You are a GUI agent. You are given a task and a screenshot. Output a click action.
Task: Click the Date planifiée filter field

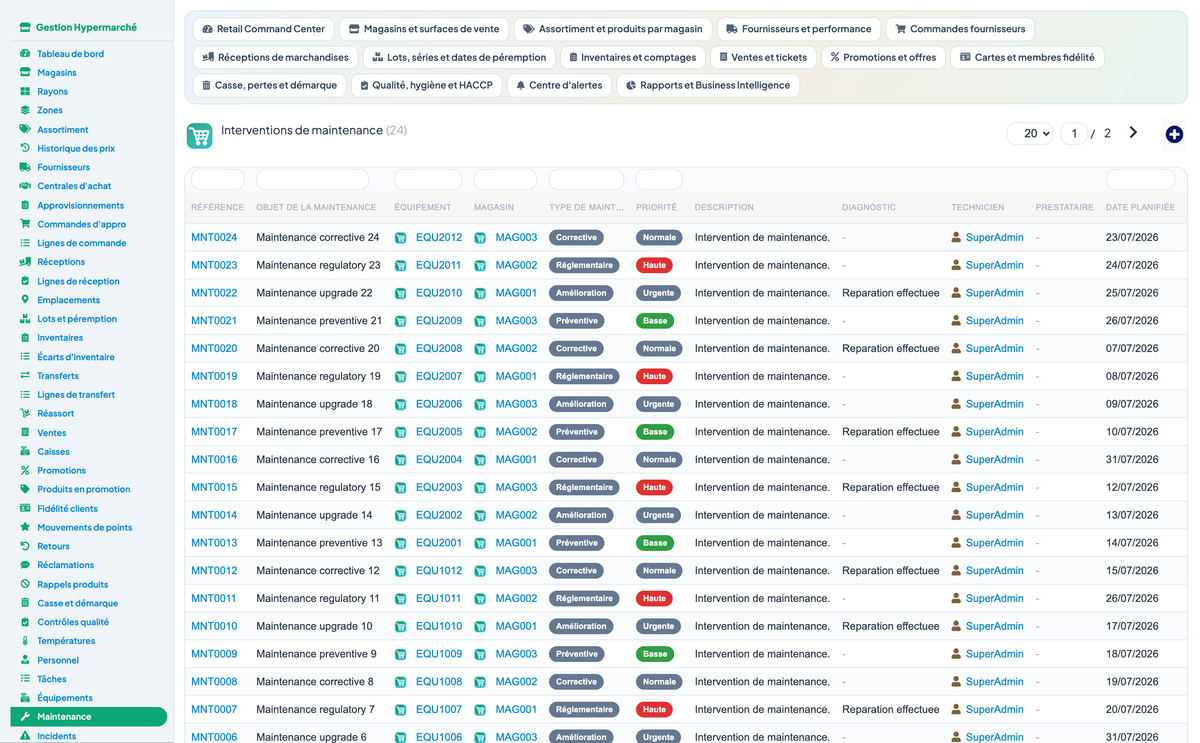pyautogui.click(x=1140, y=179)
